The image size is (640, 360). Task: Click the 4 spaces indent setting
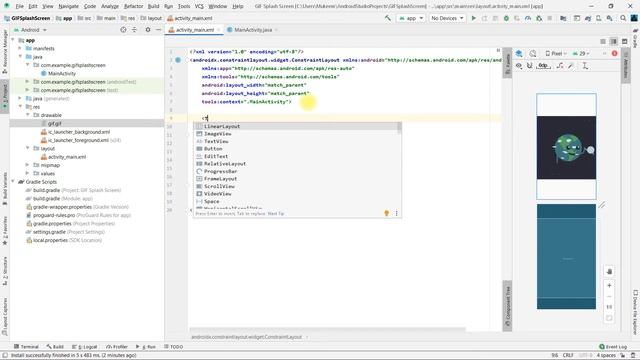606,355
